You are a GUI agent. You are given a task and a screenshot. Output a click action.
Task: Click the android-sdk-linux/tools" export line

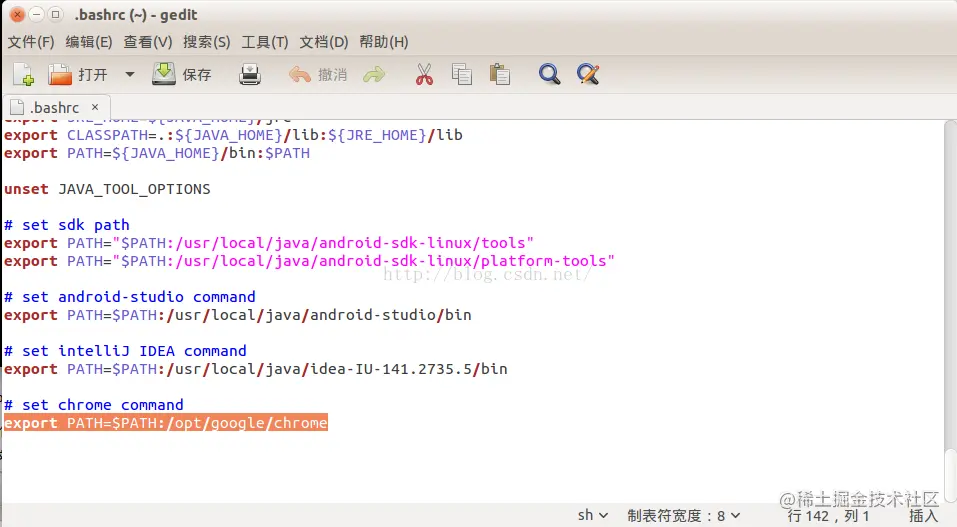269,243
